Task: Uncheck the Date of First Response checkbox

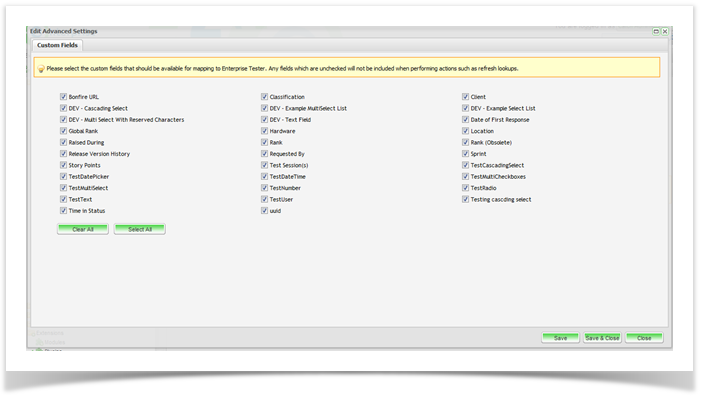Action: coord(465,120)
